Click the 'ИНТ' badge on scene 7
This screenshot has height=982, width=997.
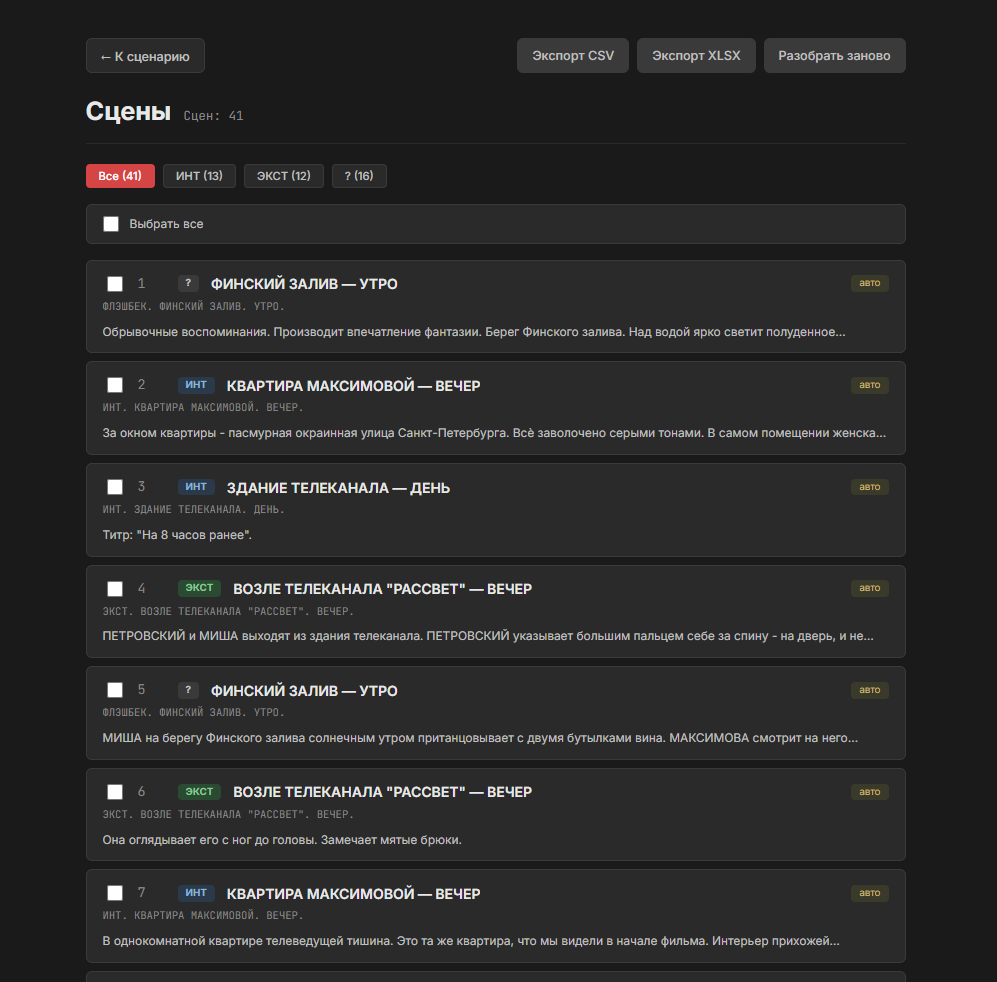tap(196, 892)
